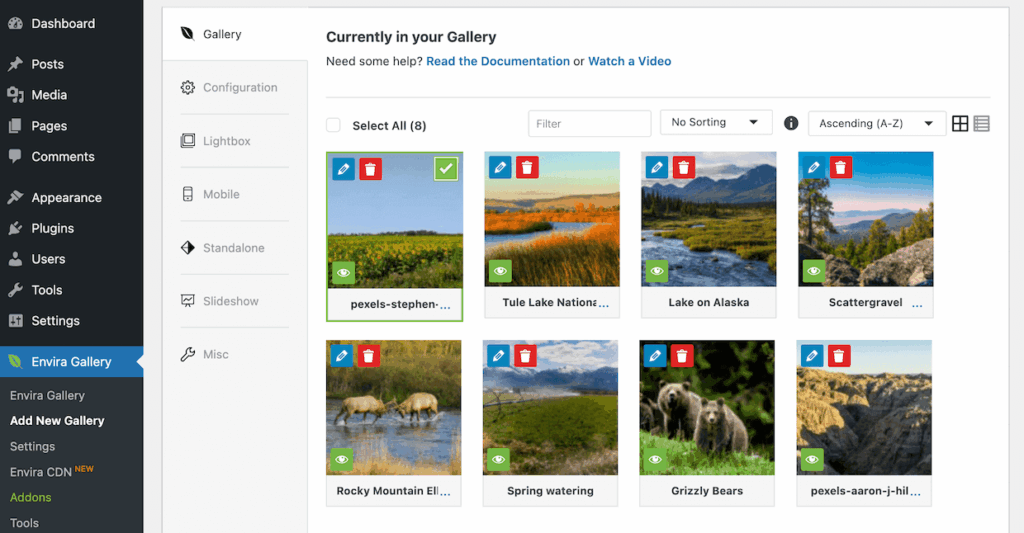
Task: Edit the Grizzly Bears image
Action: [655, 356]
